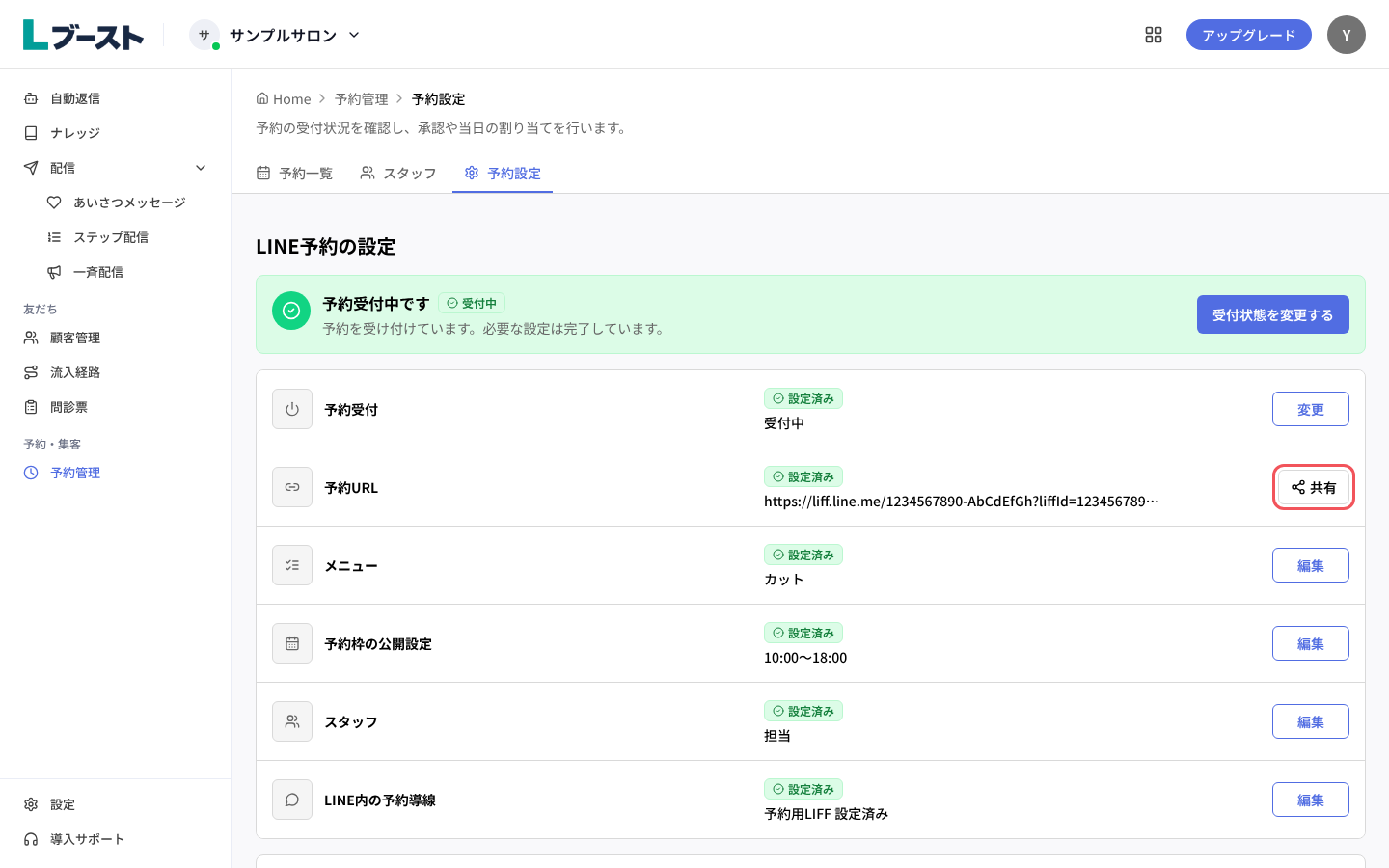Click 変更 button for 予約受付

tap(1311, 409)
